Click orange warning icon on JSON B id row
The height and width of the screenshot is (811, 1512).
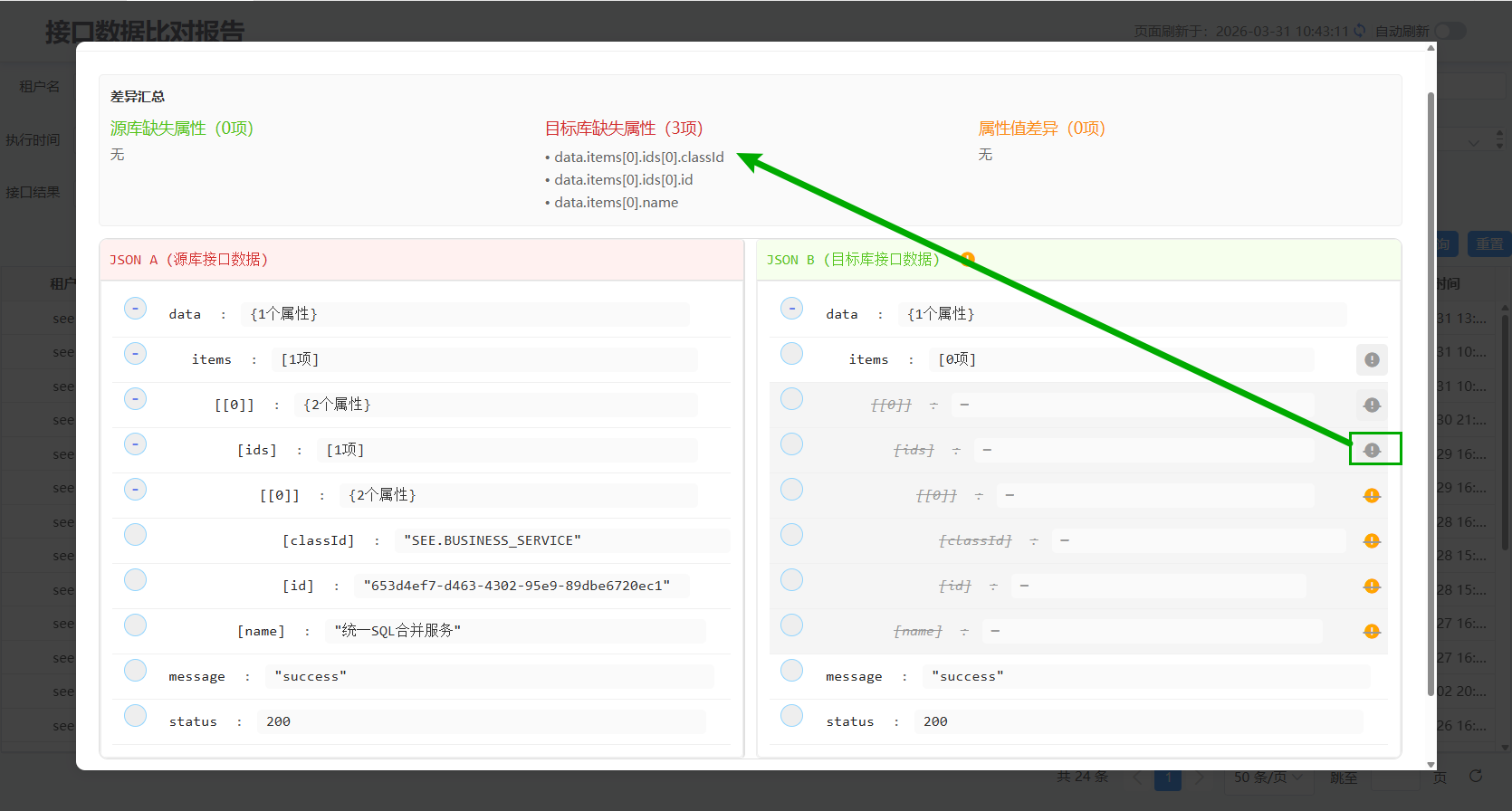point(1372,586)
